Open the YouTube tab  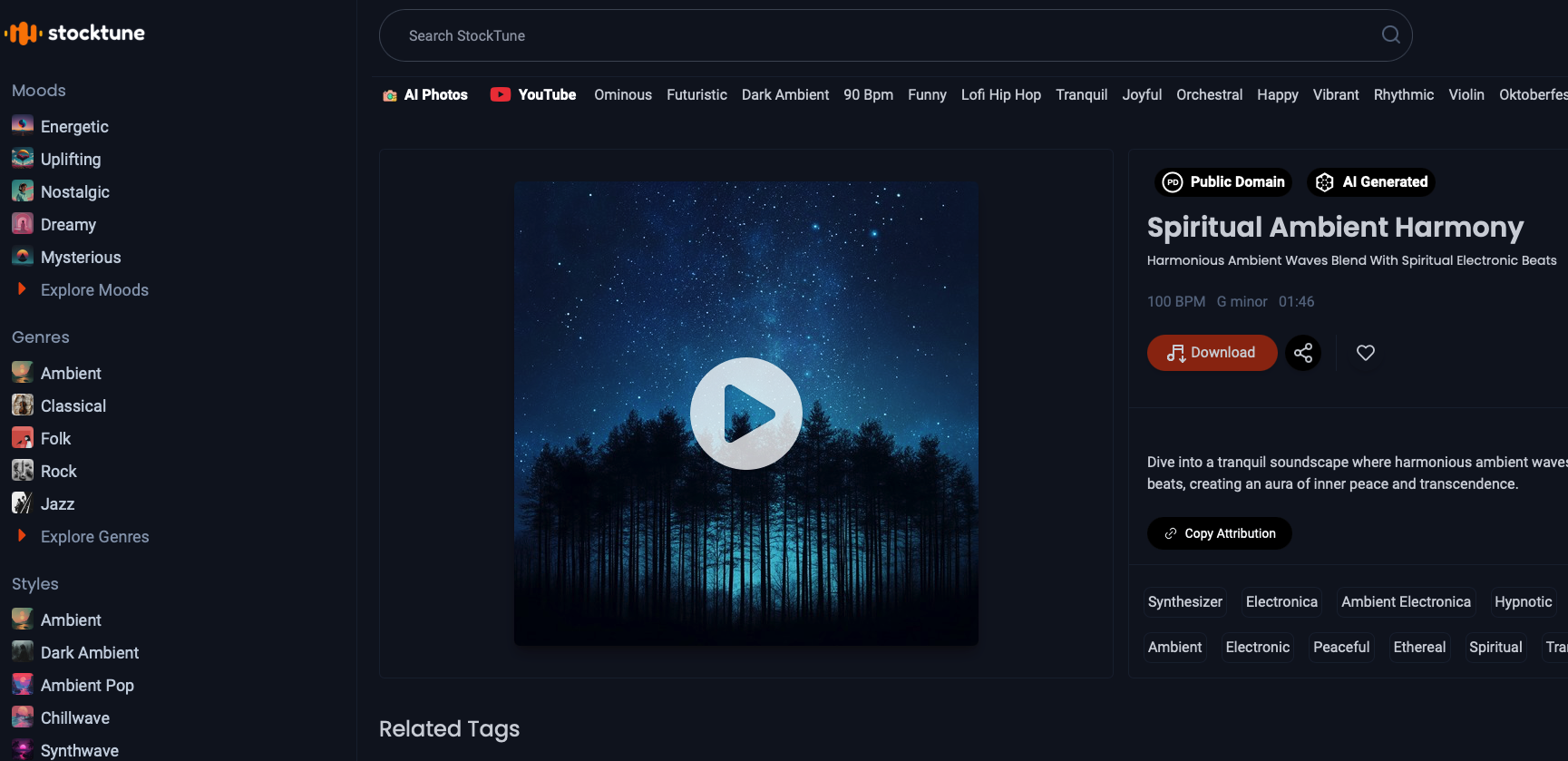coord(533,95)
